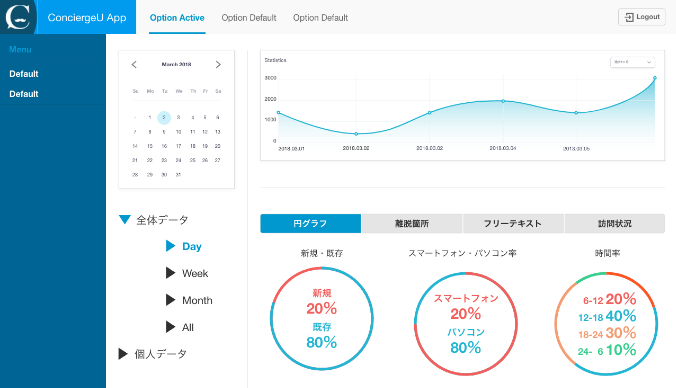The image size is (676, 388).
Task: Select the Day filter arrow
Action: (171, 246)
